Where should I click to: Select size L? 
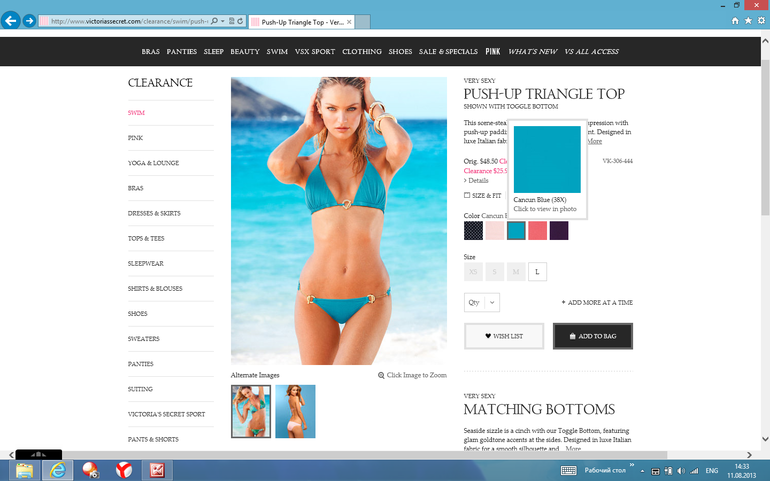coord(537,272)
